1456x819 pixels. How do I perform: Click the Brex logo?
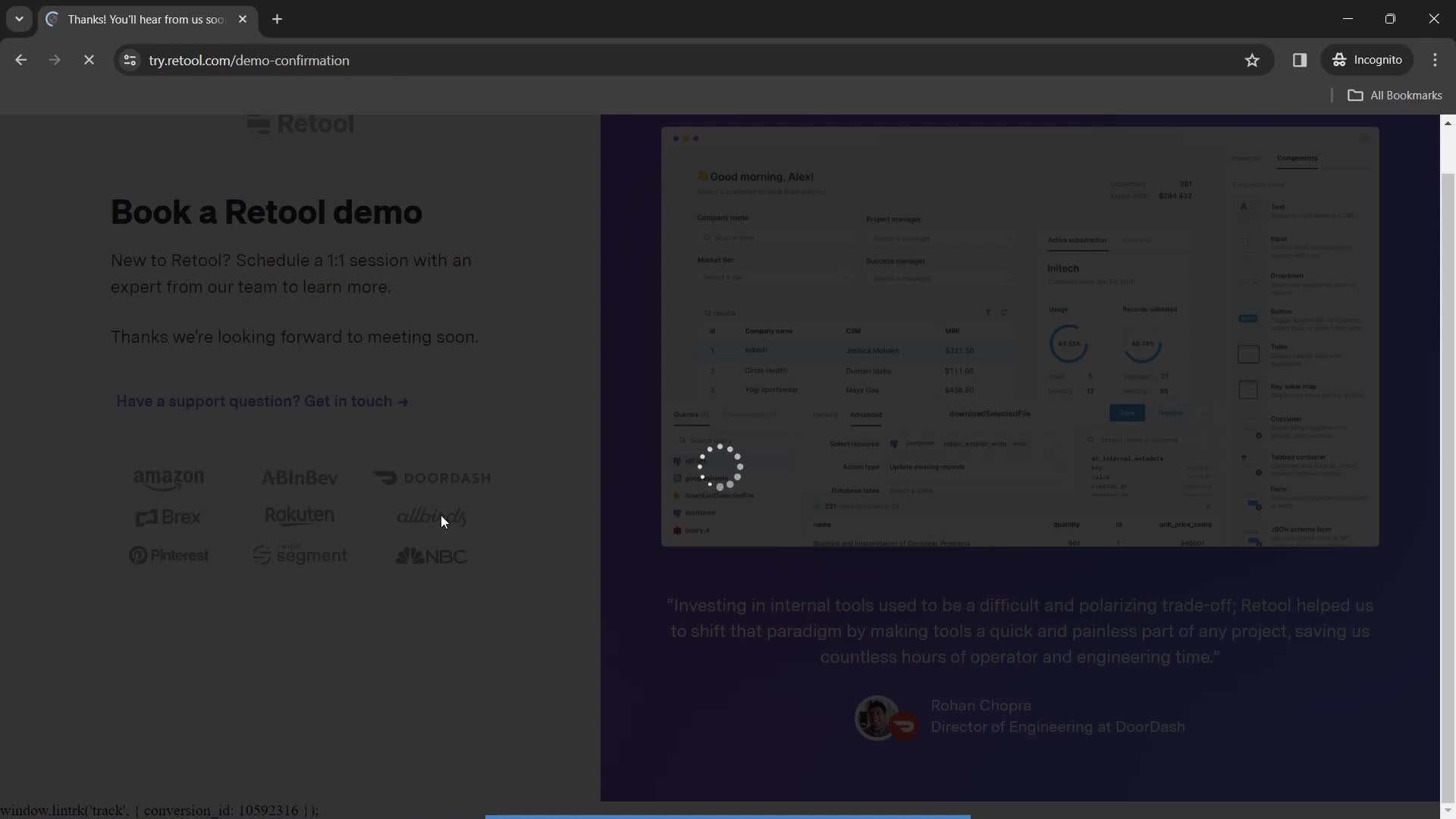(x=168, y=517)
